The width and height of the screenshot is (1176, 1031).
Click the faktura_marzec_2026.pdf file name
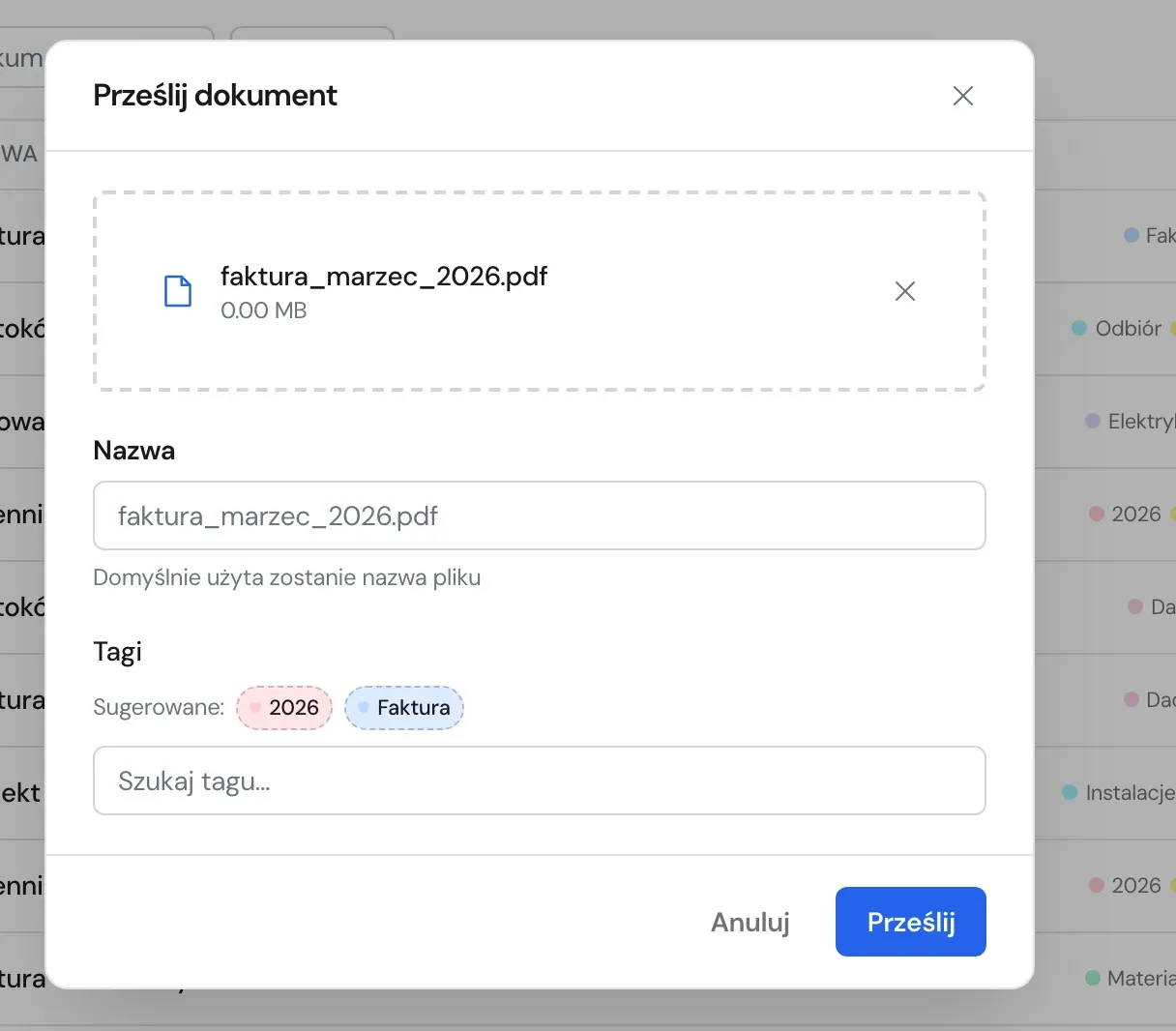coord(384,277)
